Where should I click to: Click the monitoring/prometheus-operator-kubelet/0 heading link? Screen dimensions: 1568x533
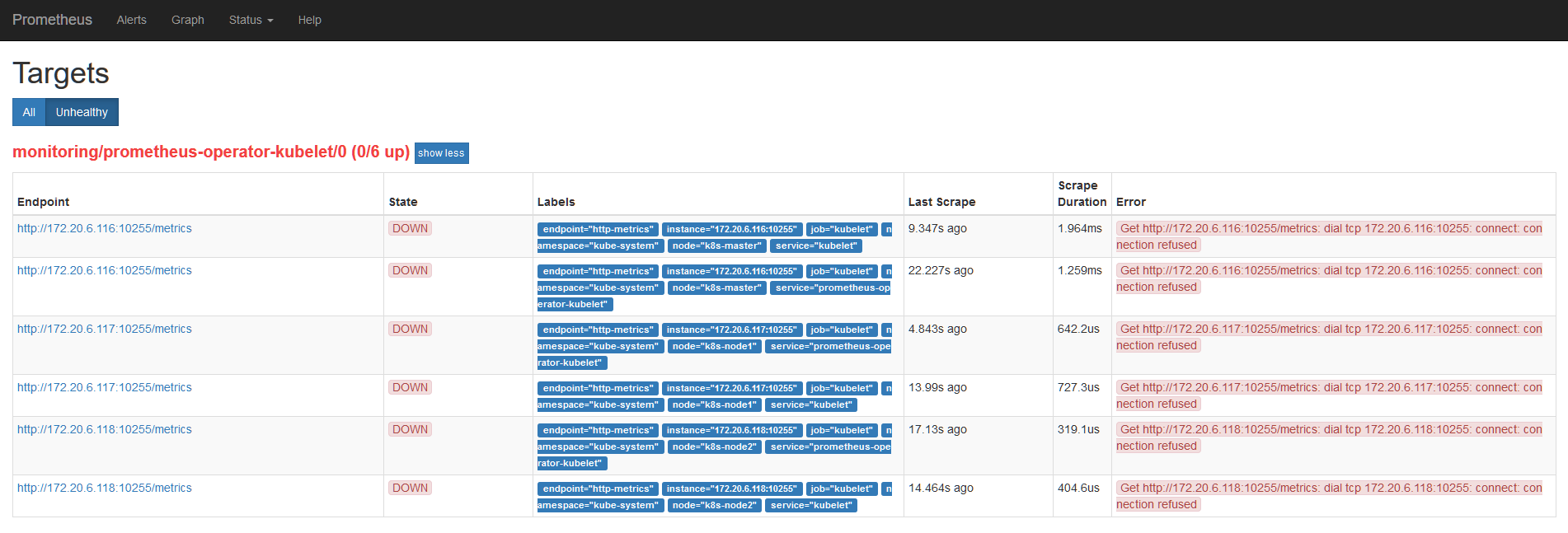[210, 152]
